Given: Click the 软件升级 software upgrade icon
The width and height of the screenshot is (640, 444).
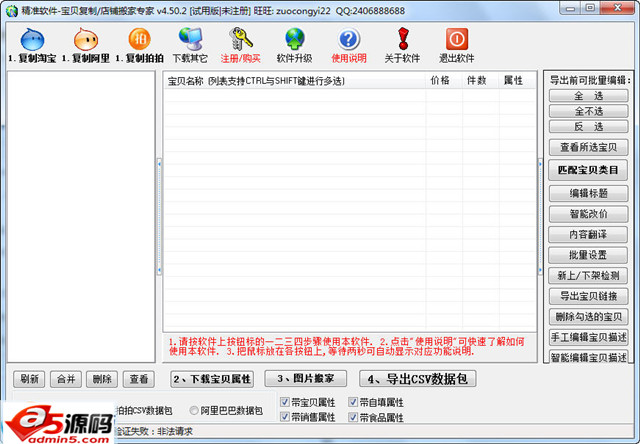Looking at the screenshot, I should [x=294, y=45].
